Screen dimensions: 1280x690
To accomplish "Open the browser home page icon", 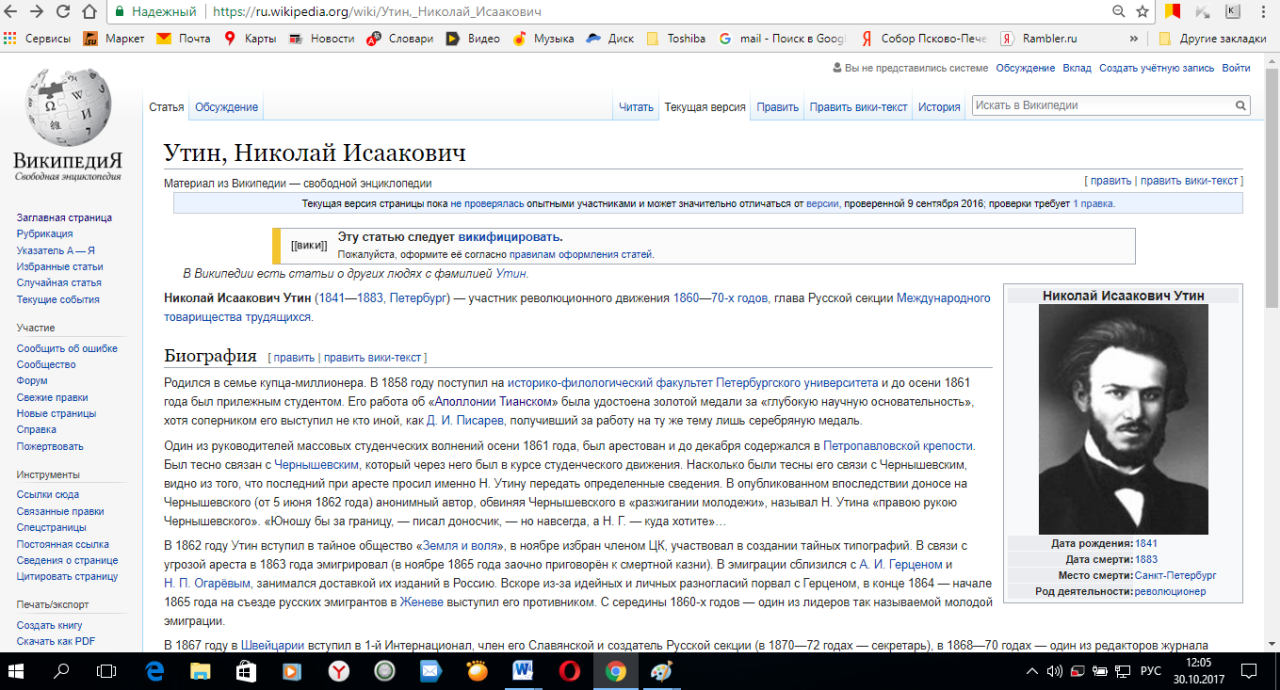I will (x=90, y=12).
